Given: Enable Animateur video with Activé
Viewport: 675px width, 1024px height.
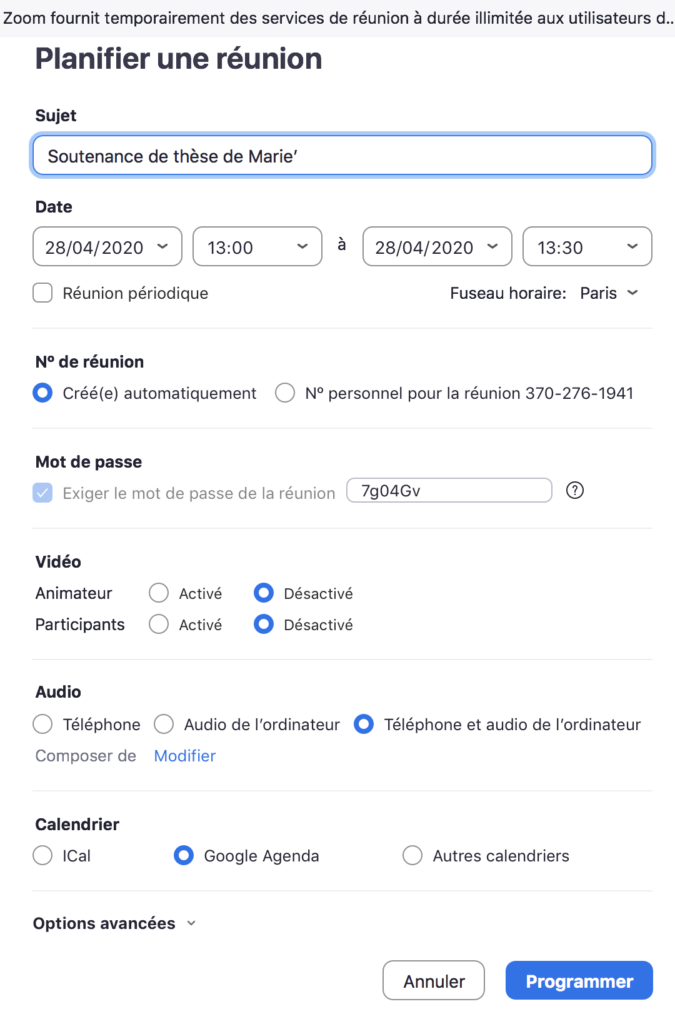Looking at the screenshot, I should pos(159,593).
